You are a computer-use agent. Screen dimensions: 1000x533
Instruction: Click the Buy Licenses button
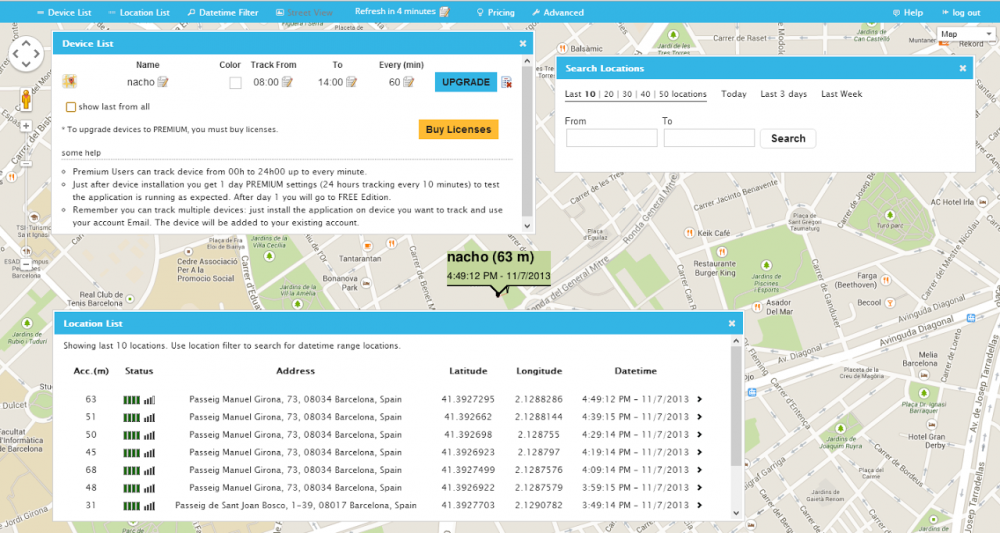pos(459,129)
